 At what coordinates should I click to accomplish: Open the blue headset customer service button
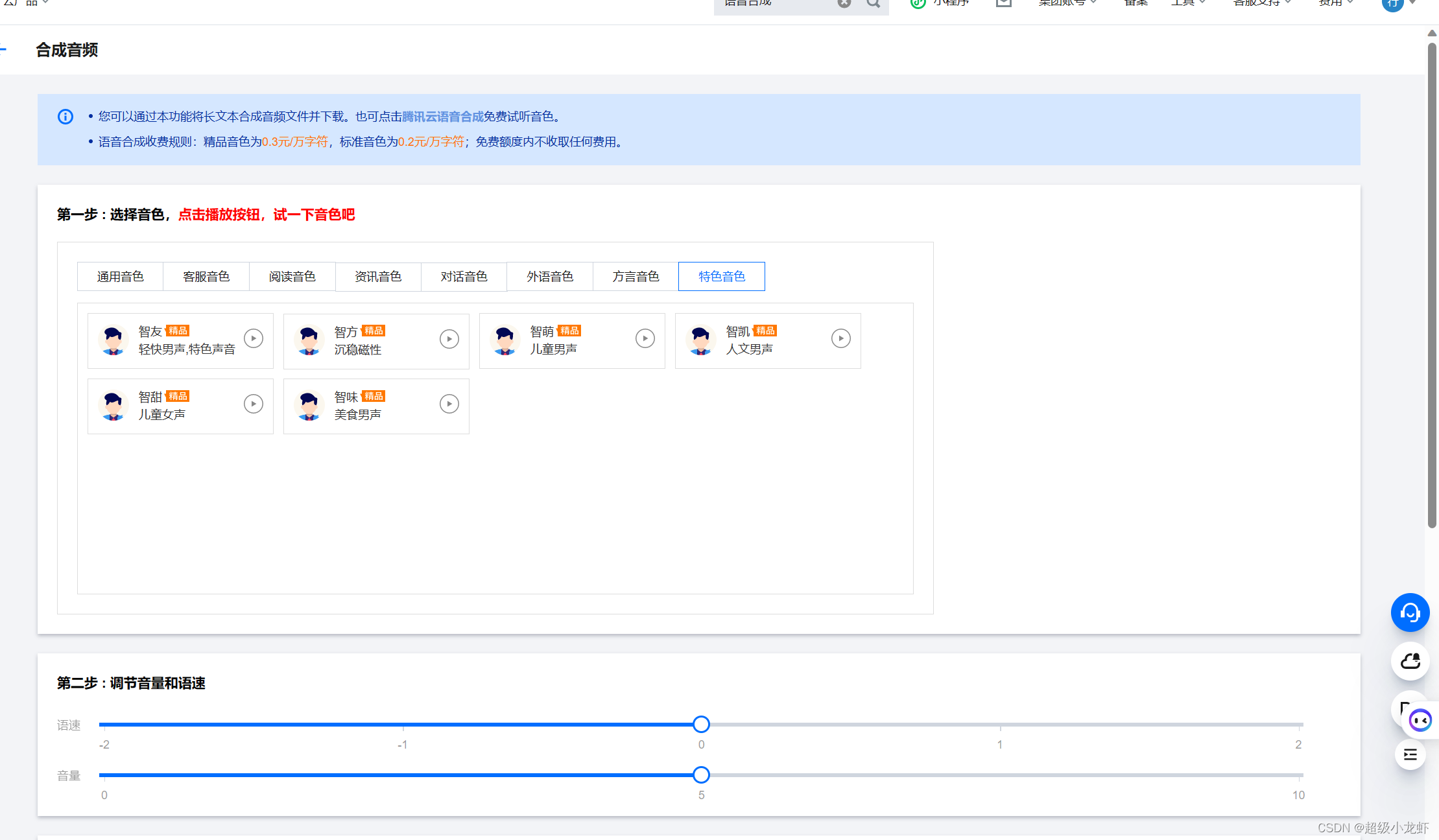1410,612
